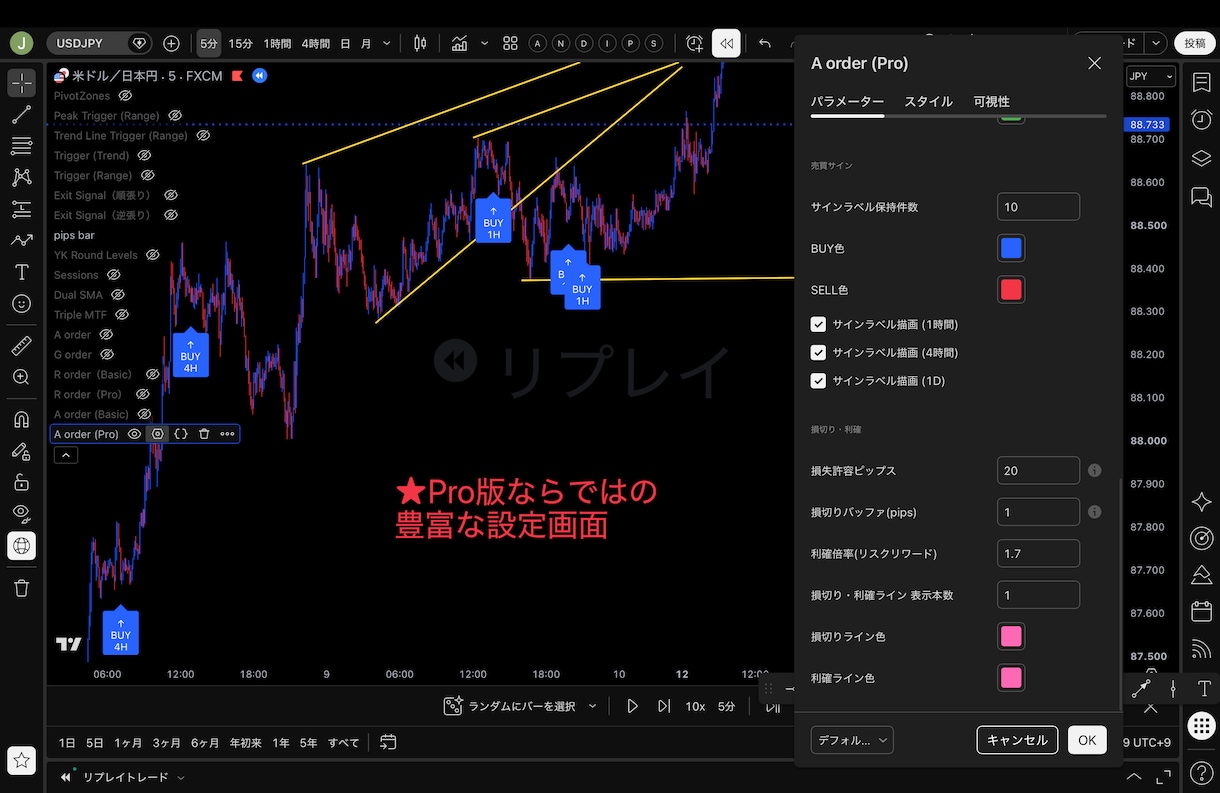This screenshot has height=793, width=1220.
Task: Select the 4時間 timeframe
Action: point(314,43)
